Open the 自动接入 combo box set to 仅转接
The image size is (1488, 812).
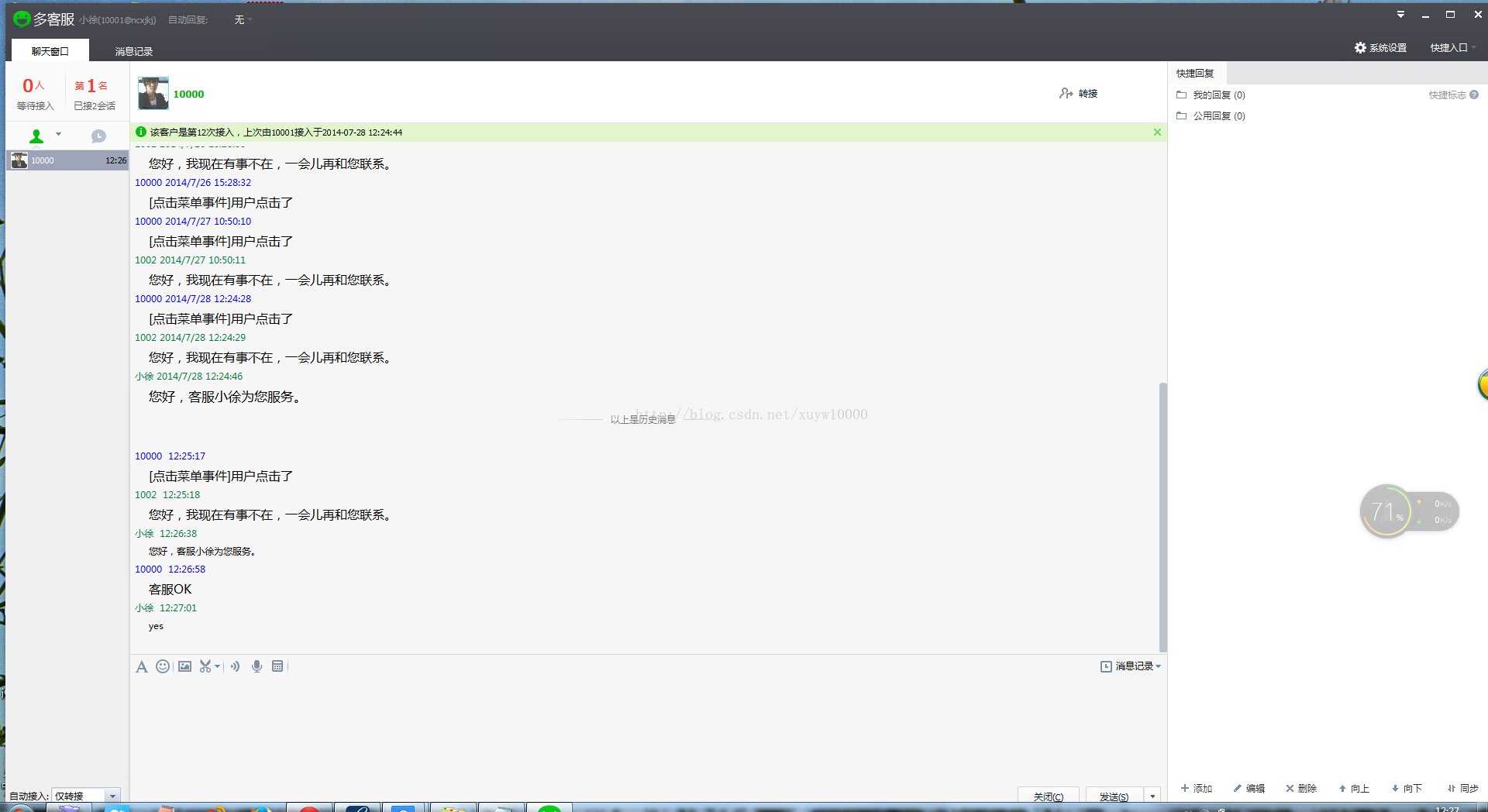coord(86,796)
